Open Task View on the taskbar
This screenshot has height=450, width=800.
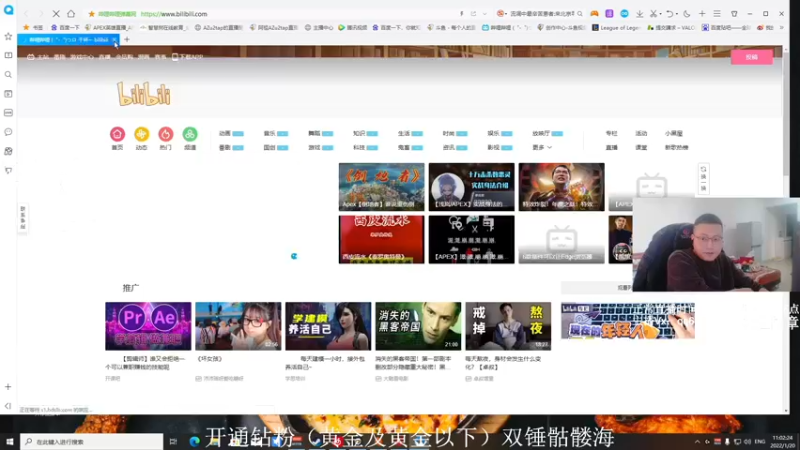pyautogui.click(x=173, y=441)
